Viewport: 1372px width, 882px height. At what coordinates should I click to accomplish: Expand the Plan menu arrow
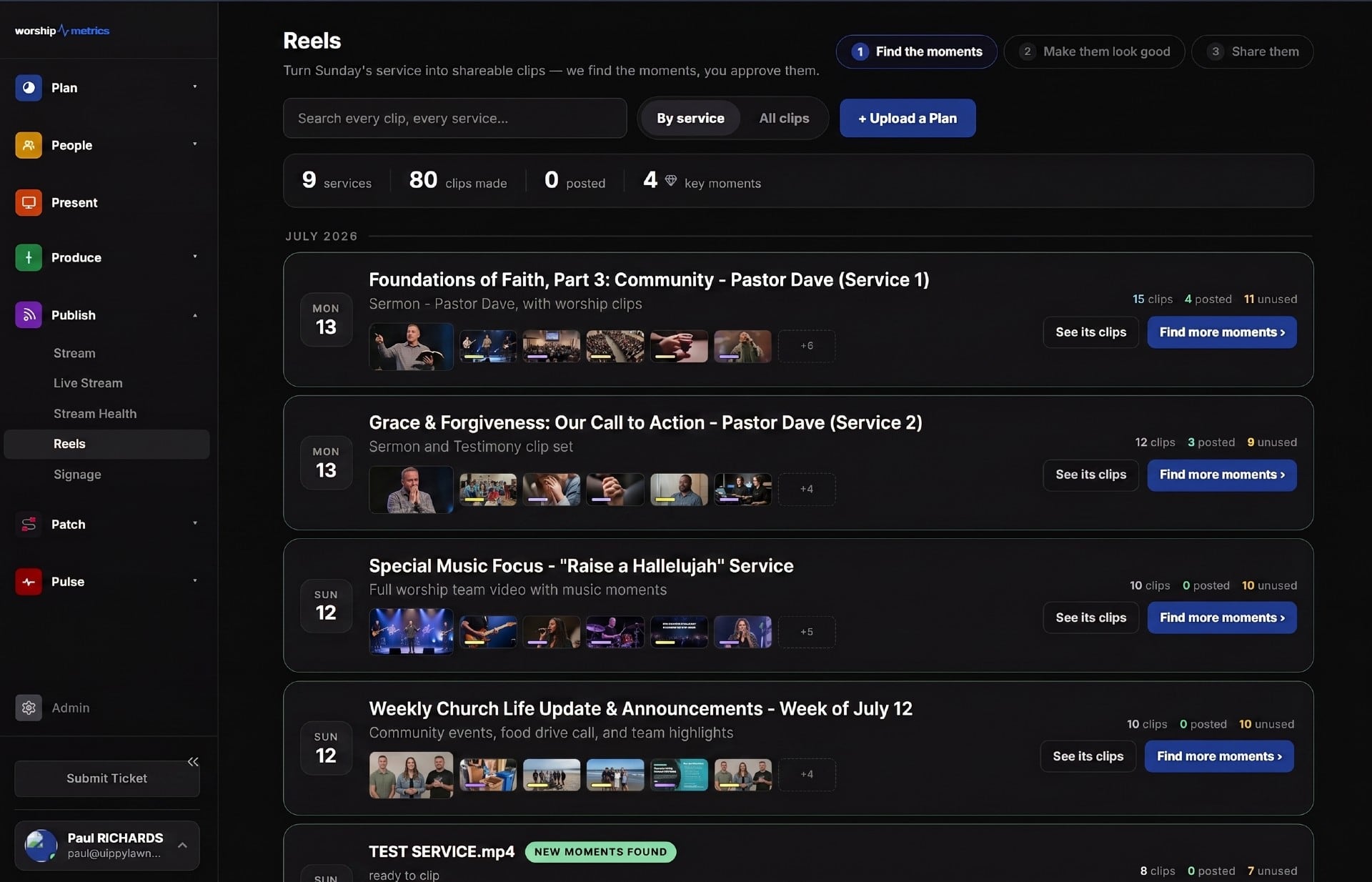194,87
